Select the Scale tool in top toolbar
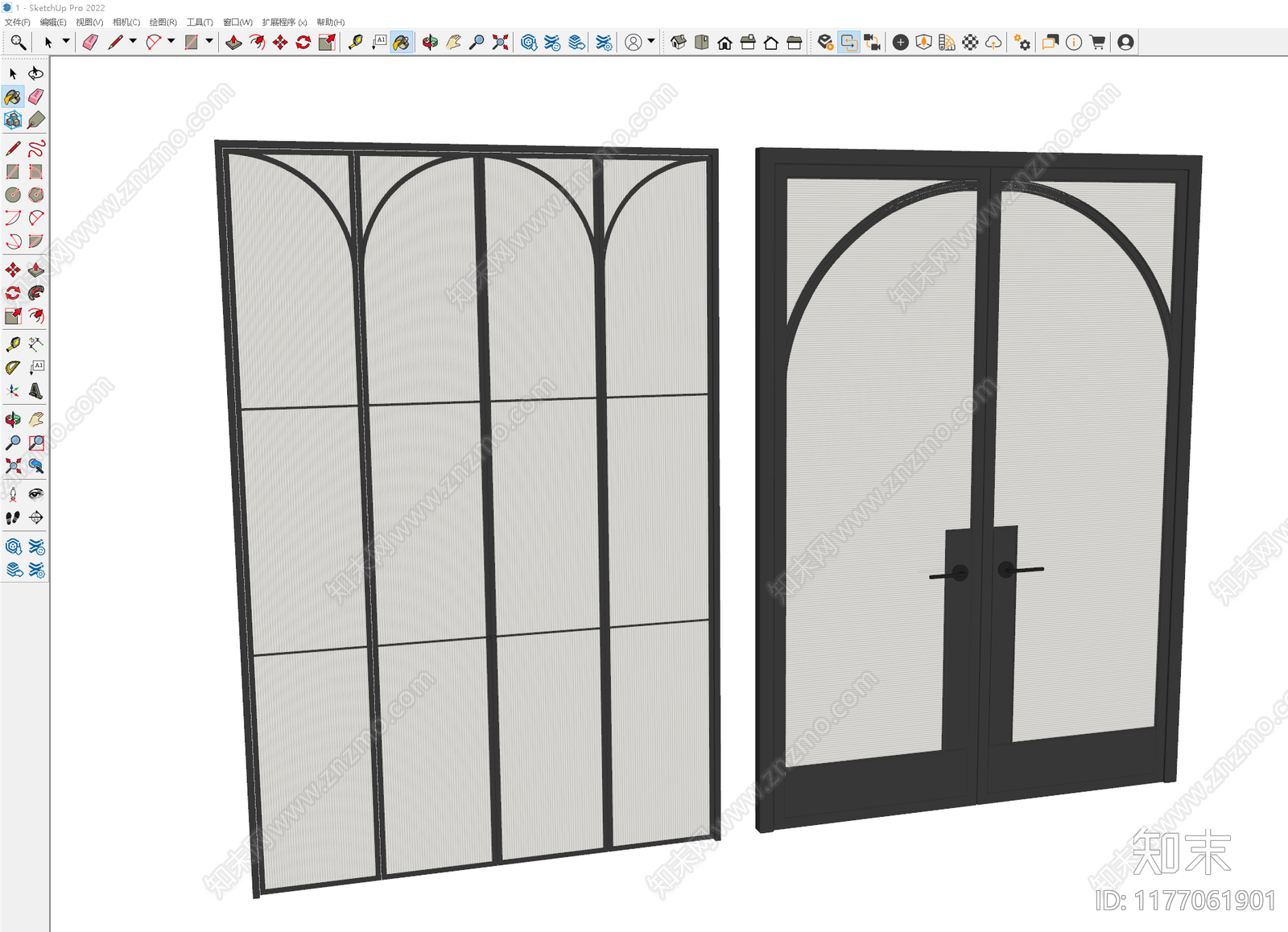This screenshot has width=1288, height=932. [x=327, y=42]
